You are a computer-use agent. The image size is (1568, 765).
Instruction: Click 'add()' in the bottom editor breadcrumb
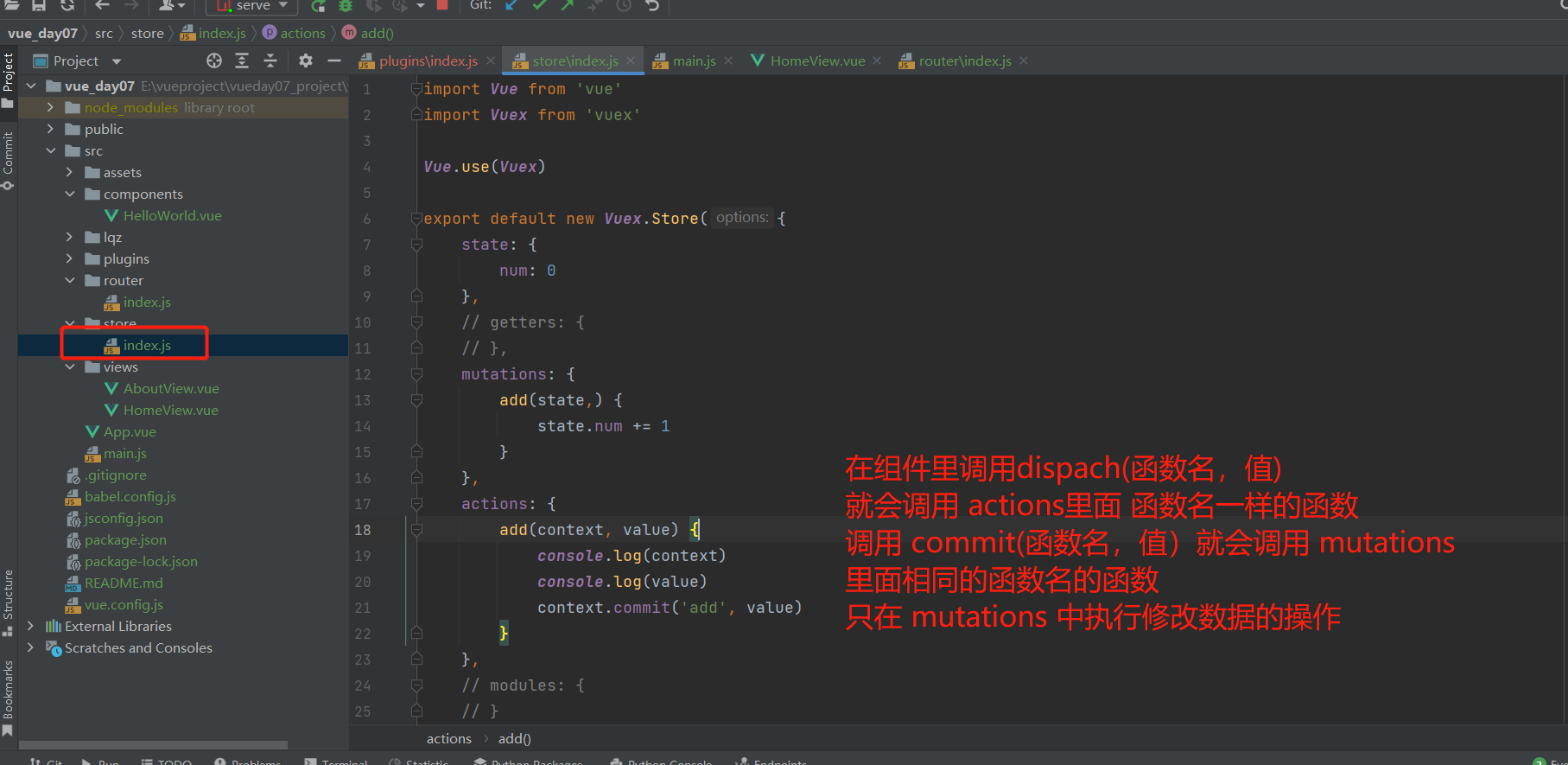(x=515, y=738)
